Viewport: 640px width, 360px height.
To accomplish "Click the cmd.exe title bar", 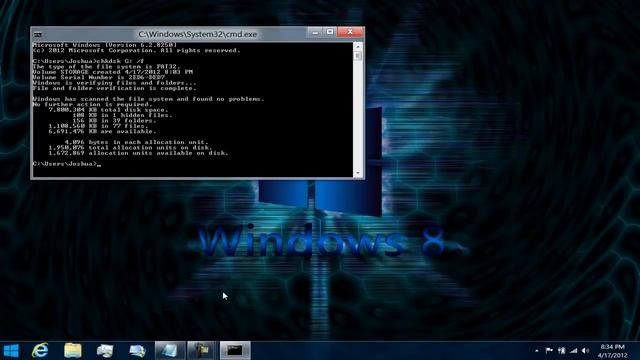I will click(198, 34).
